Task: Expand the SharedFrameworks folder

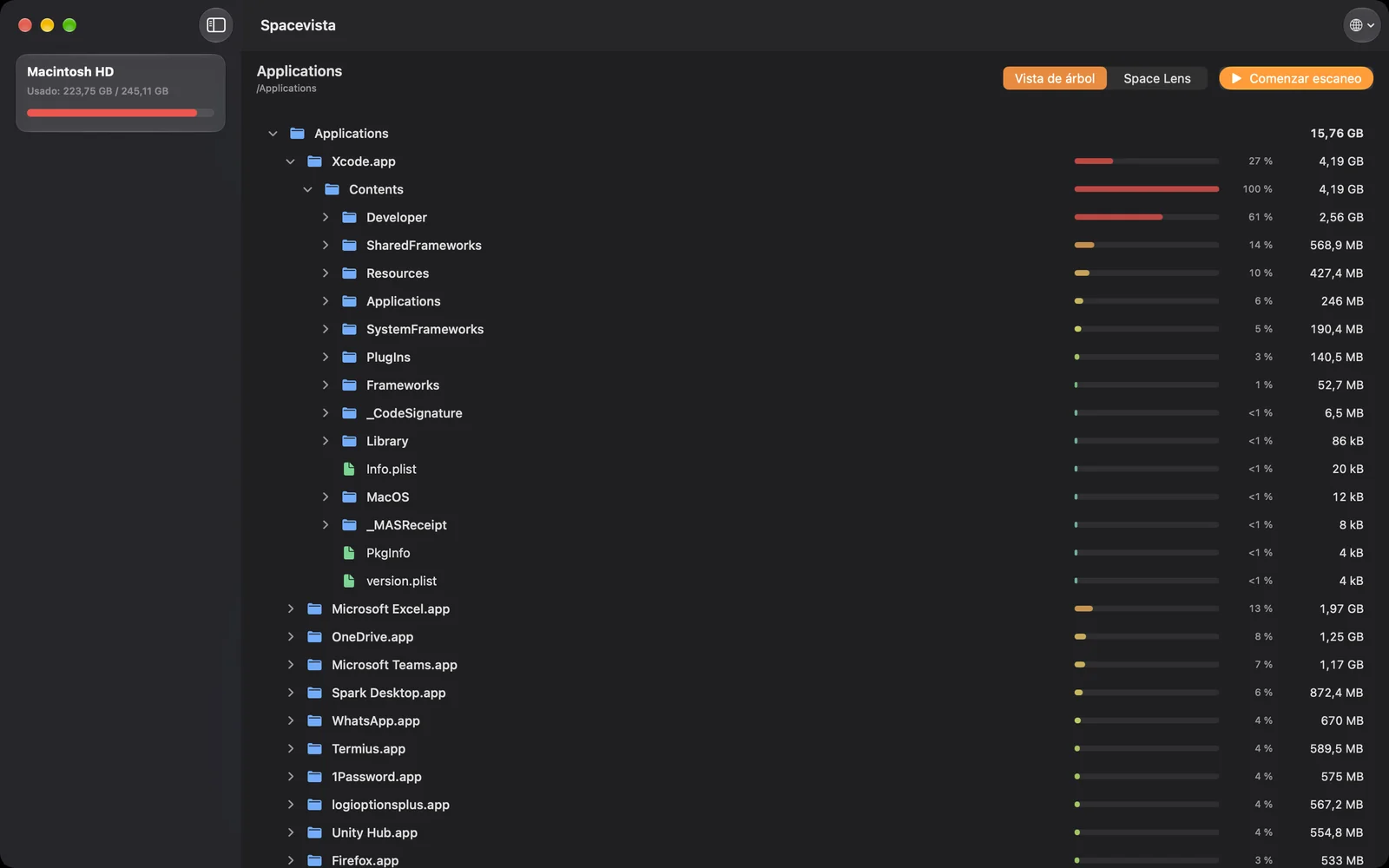Action: pyautogui.click(x=326, y=245)
